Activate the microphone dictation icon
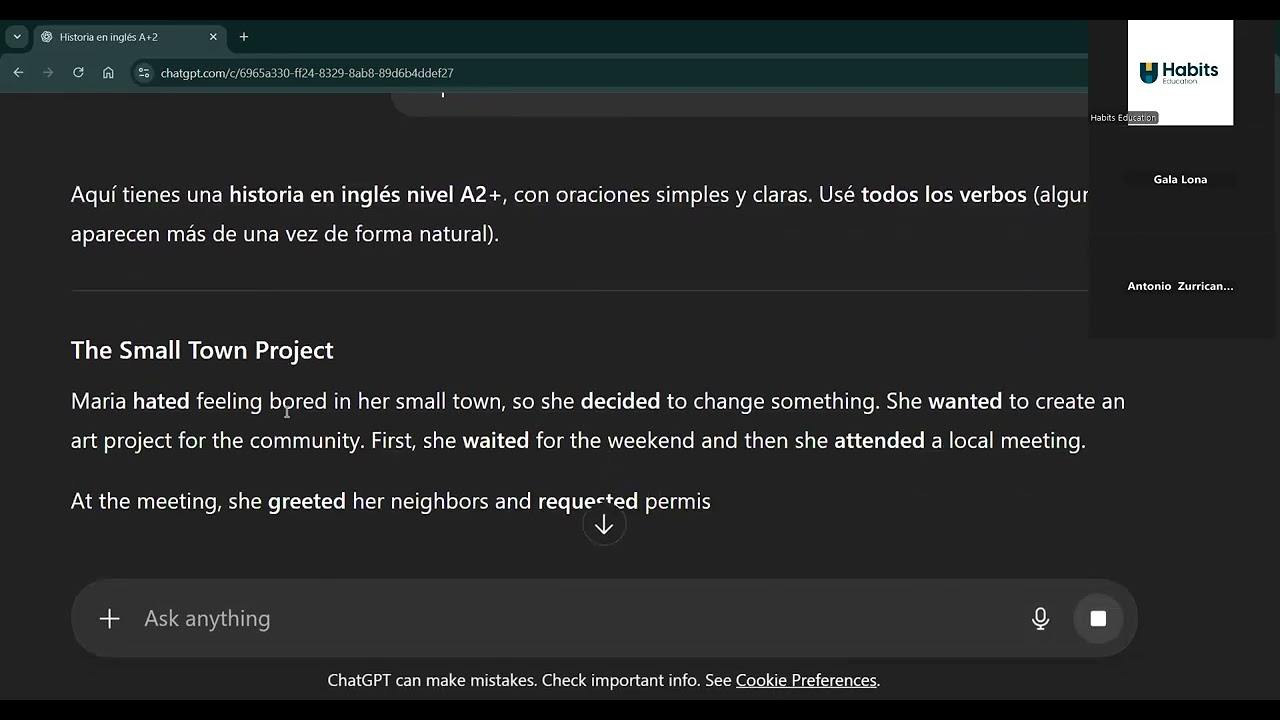1280x720 pixels. pos(1040,618)
